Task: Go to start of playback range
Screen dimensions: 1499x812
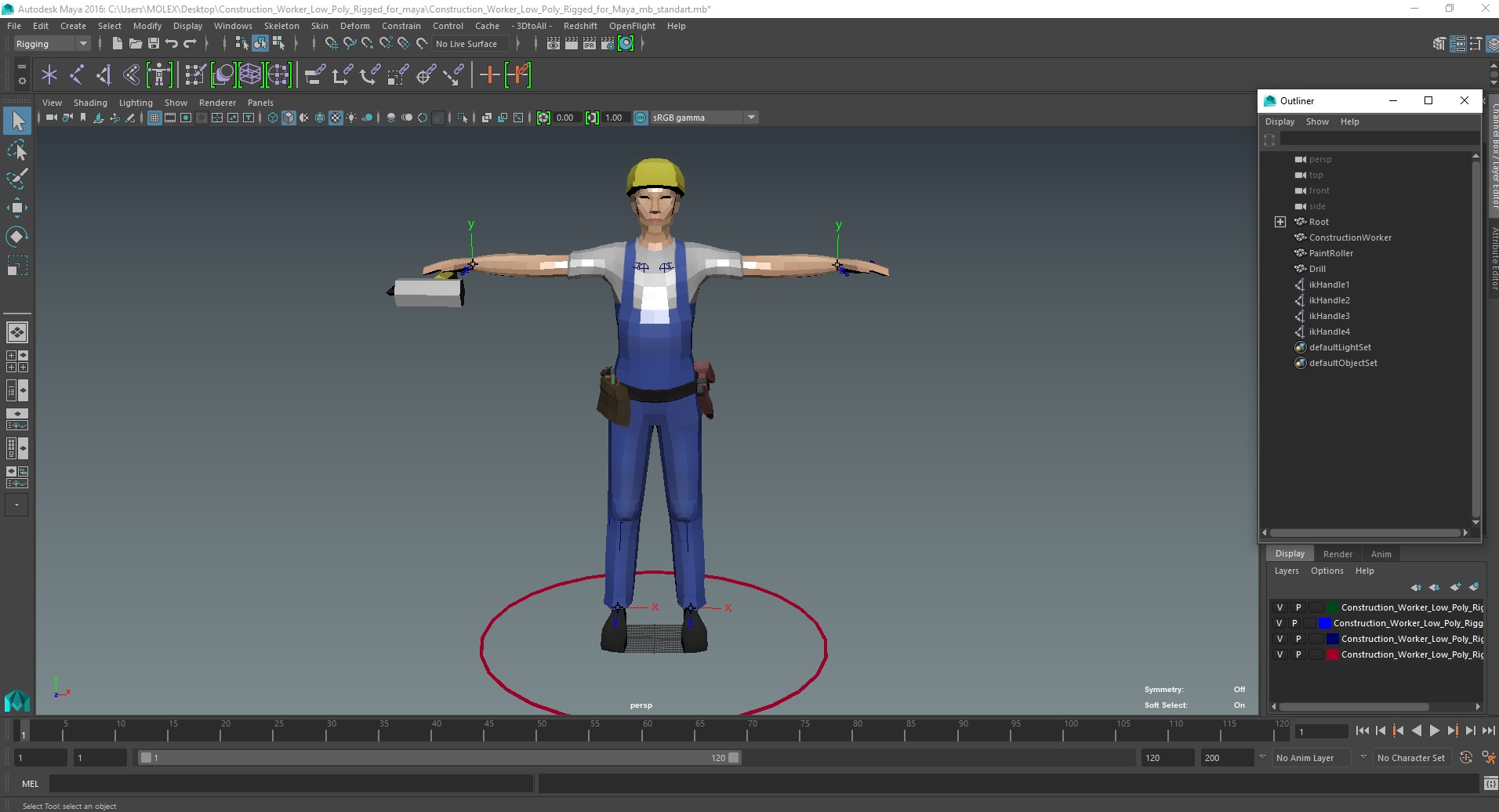Action: coord(1362,730)
